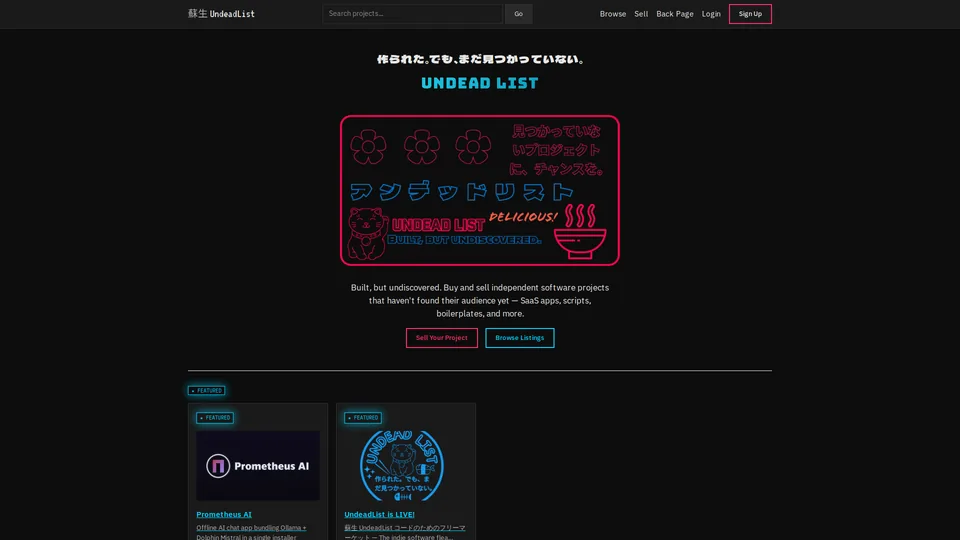Image resolution: width=960 pixels, height=540 pixels.
Task: Click the FEATURED badge on UndeadList is LIVE card
Action: pyautogui.click(x=363, y=418)
